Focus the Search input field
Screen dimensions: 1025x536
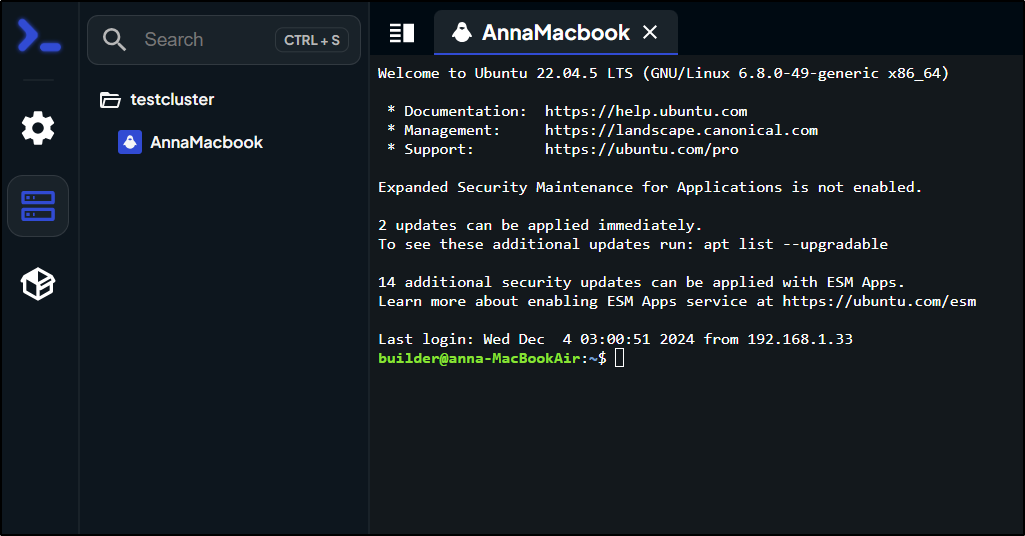[x=224, y=40]
